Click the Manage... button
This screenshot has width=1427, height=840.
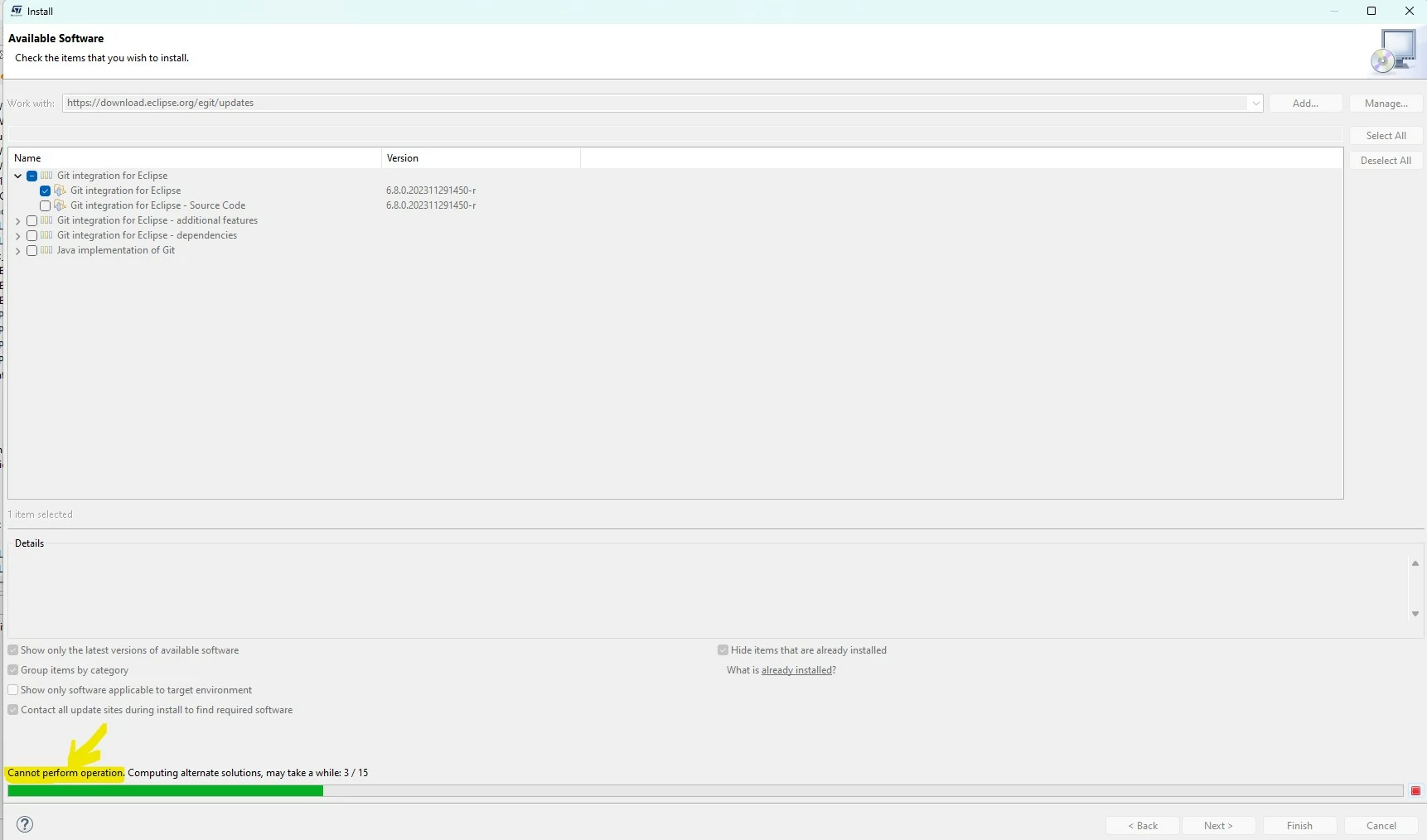1386,104
